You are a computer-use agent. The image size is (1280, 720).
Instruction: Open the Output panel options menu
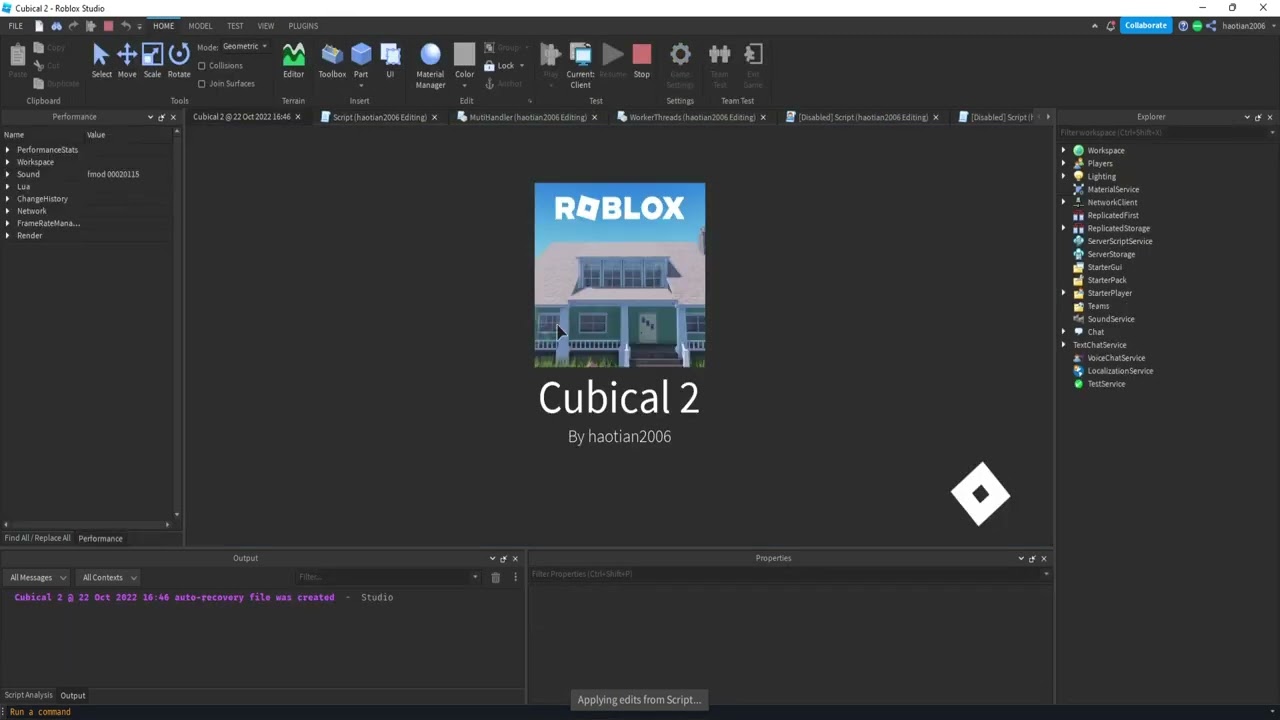(515, 577)
